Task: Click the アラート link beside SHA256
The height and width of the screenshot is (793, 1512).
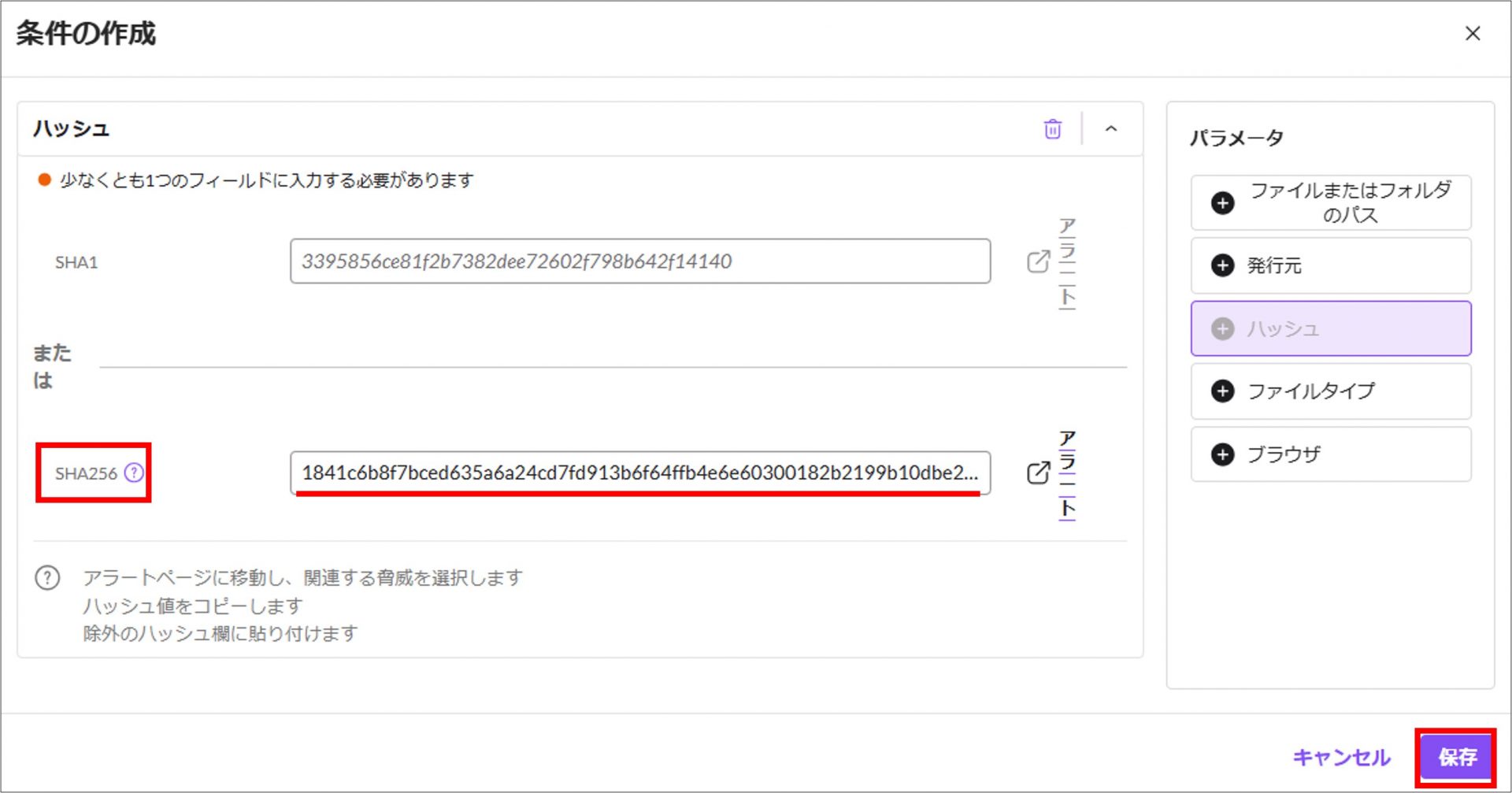Action: pyautogui.click(x=1067, y=473)
